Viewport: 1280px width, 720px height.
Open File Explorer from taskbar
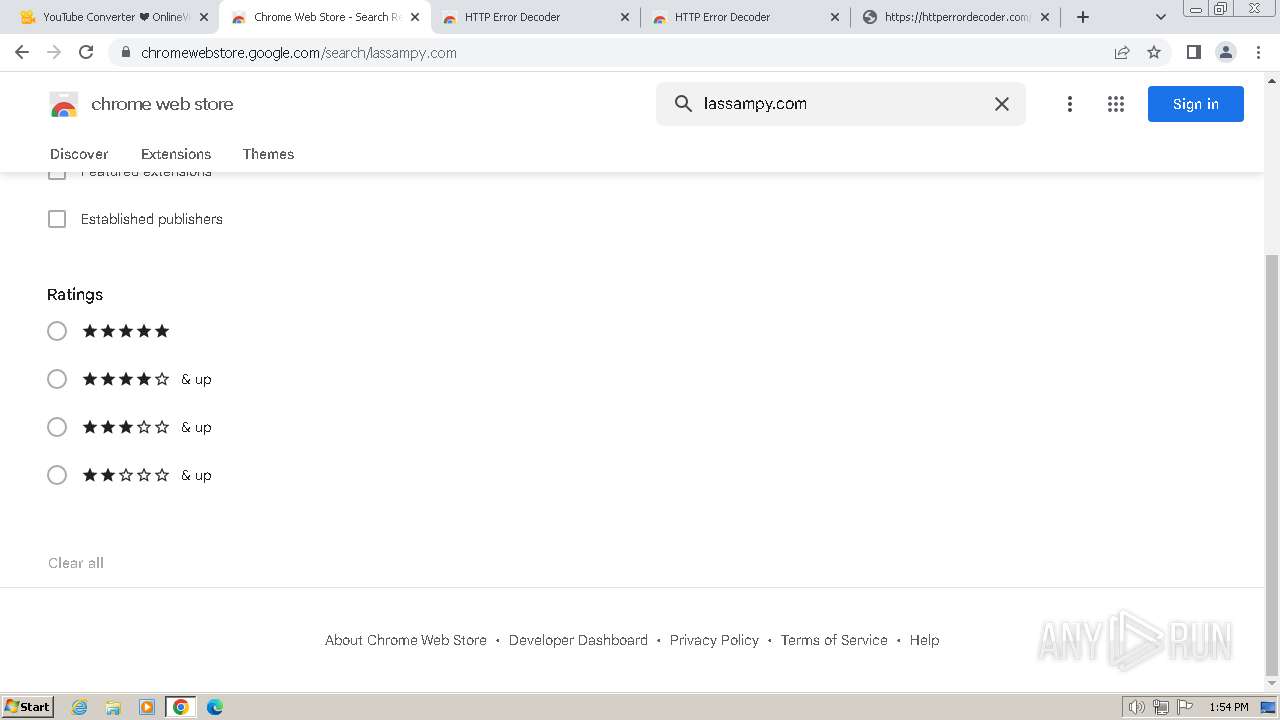click(113, 707)
